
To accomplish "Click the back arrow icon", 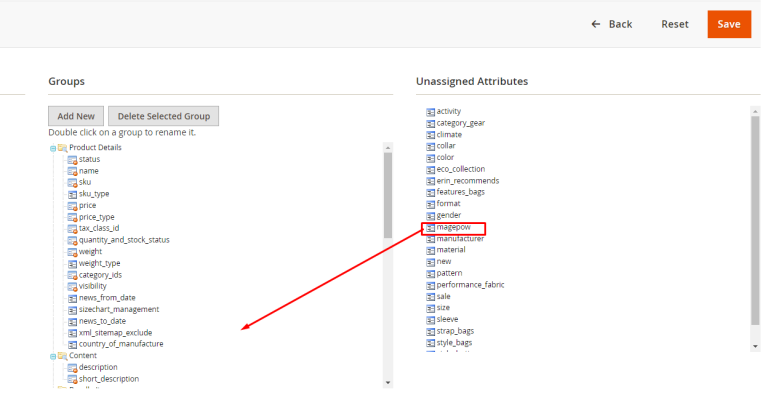I will (x=596, y=24).
